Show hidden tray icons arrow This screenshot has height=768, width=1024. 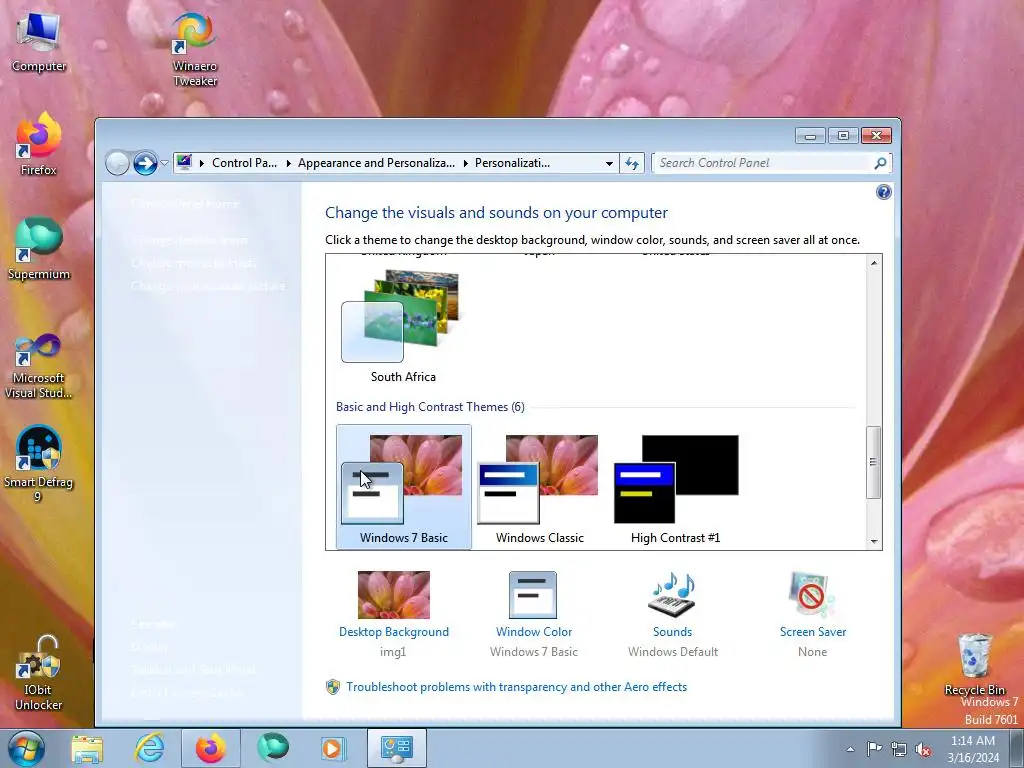pos(850,749)
